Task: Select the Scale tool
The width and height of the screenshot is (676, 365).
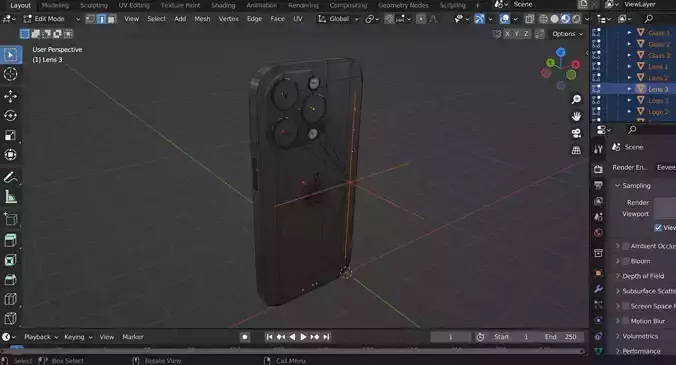Action: [11, 135]
